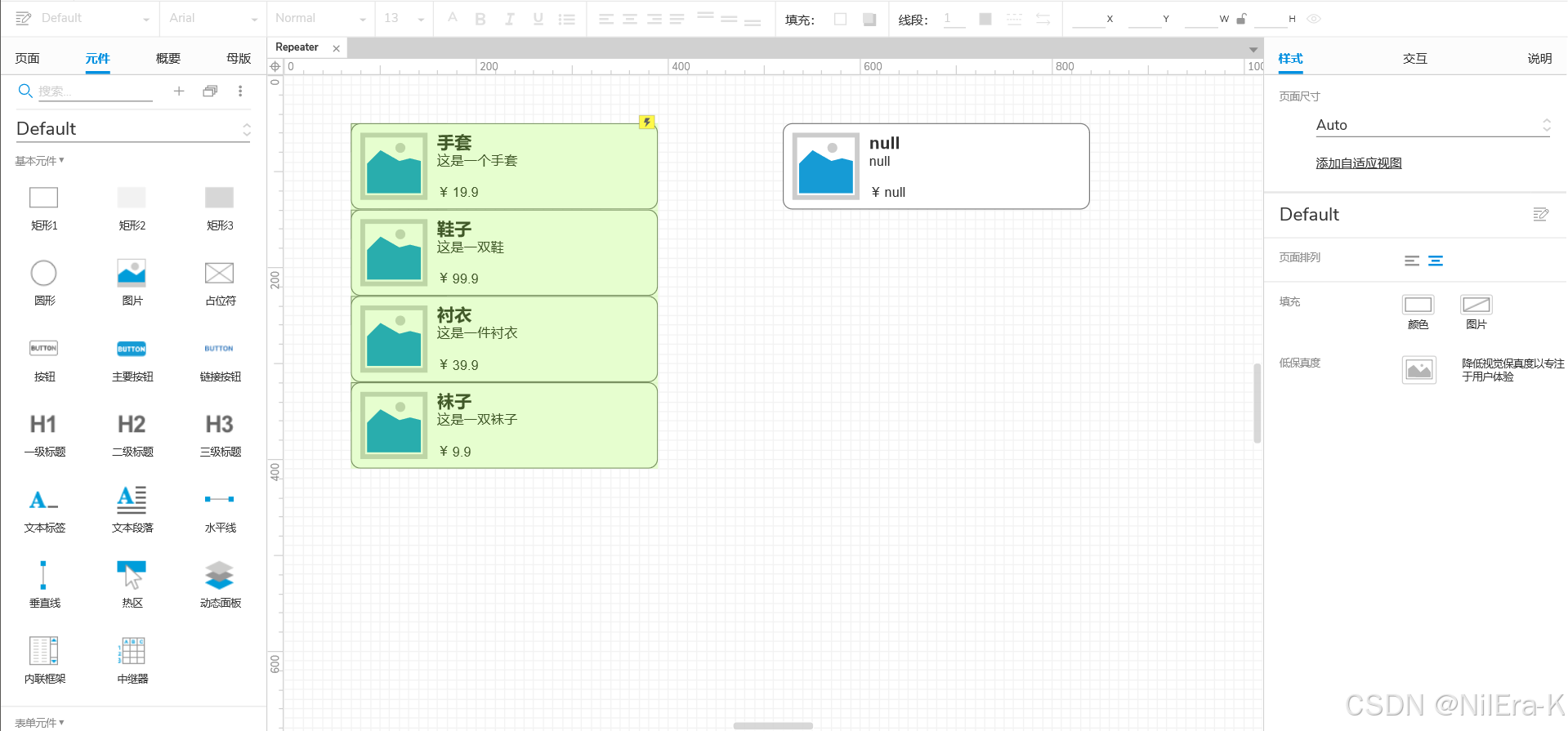Switch to the 页面 tab
Screen dimensions: 1568x731
pos(27,58)
